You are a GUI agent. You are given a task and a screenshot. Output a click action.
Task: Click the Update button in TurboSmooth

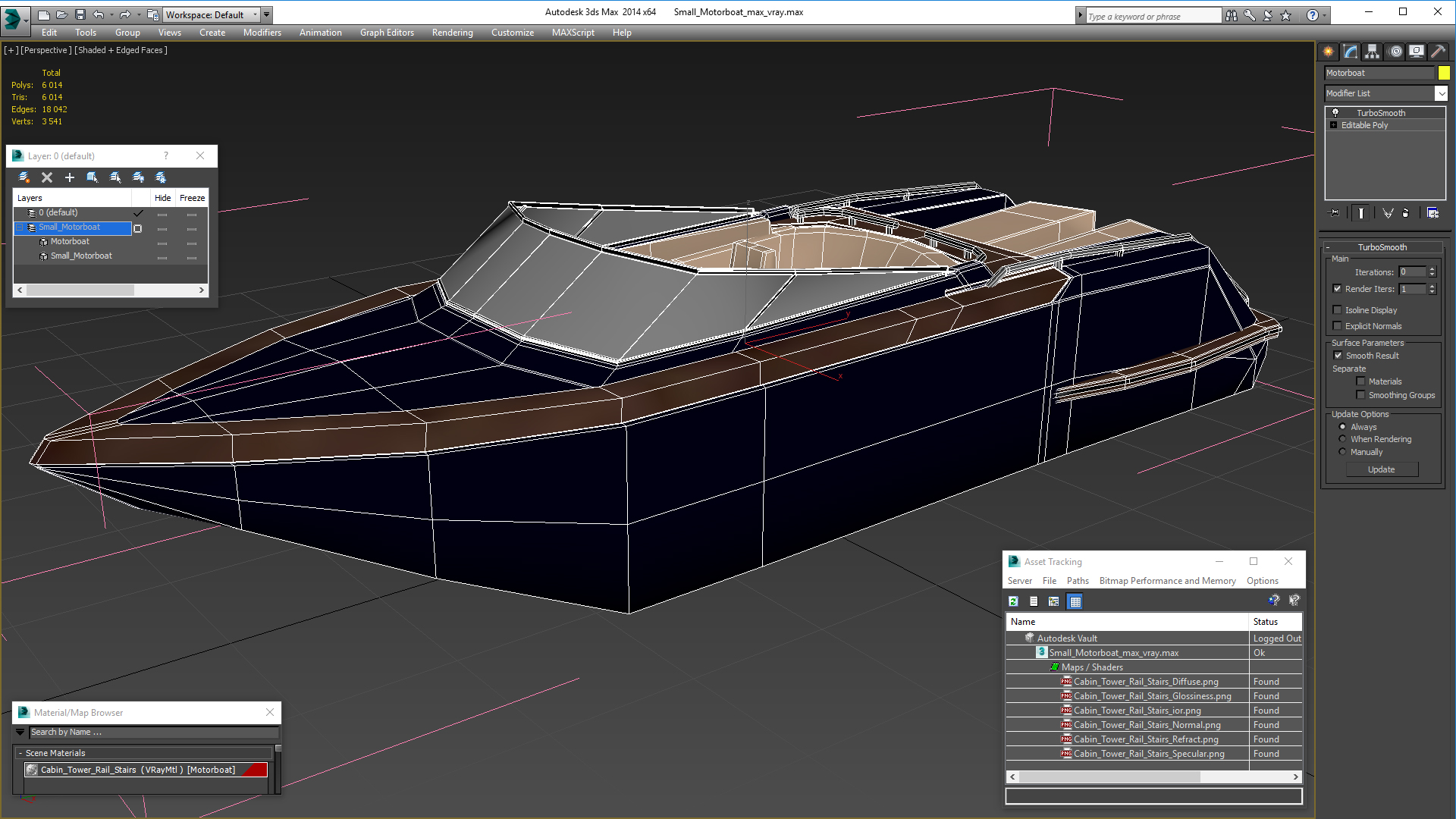(x=1382, y=469)
